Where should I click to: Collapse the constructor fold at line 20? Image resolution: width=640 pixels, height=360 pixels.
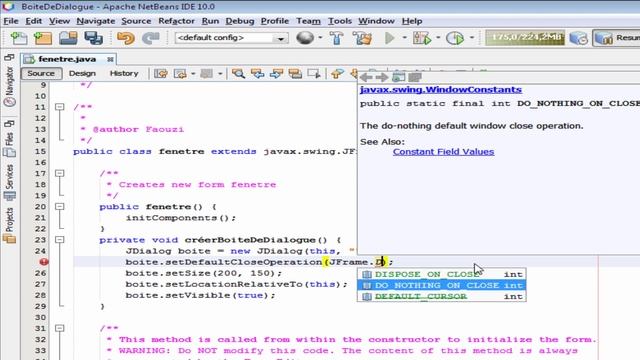point(60,207)
